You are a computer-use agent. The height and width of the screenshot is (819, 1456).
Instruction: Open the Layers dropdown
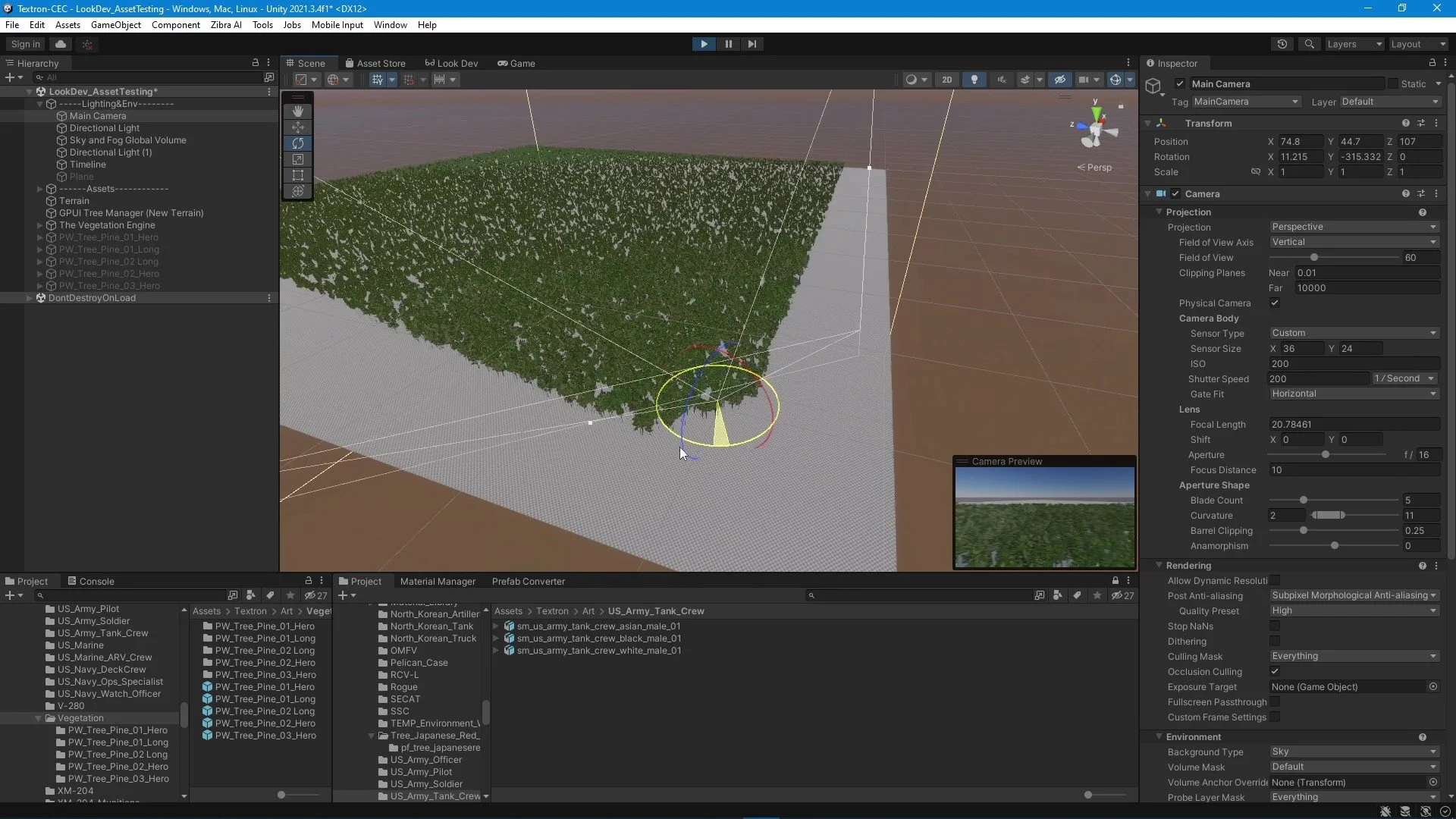pos(1354,44)
